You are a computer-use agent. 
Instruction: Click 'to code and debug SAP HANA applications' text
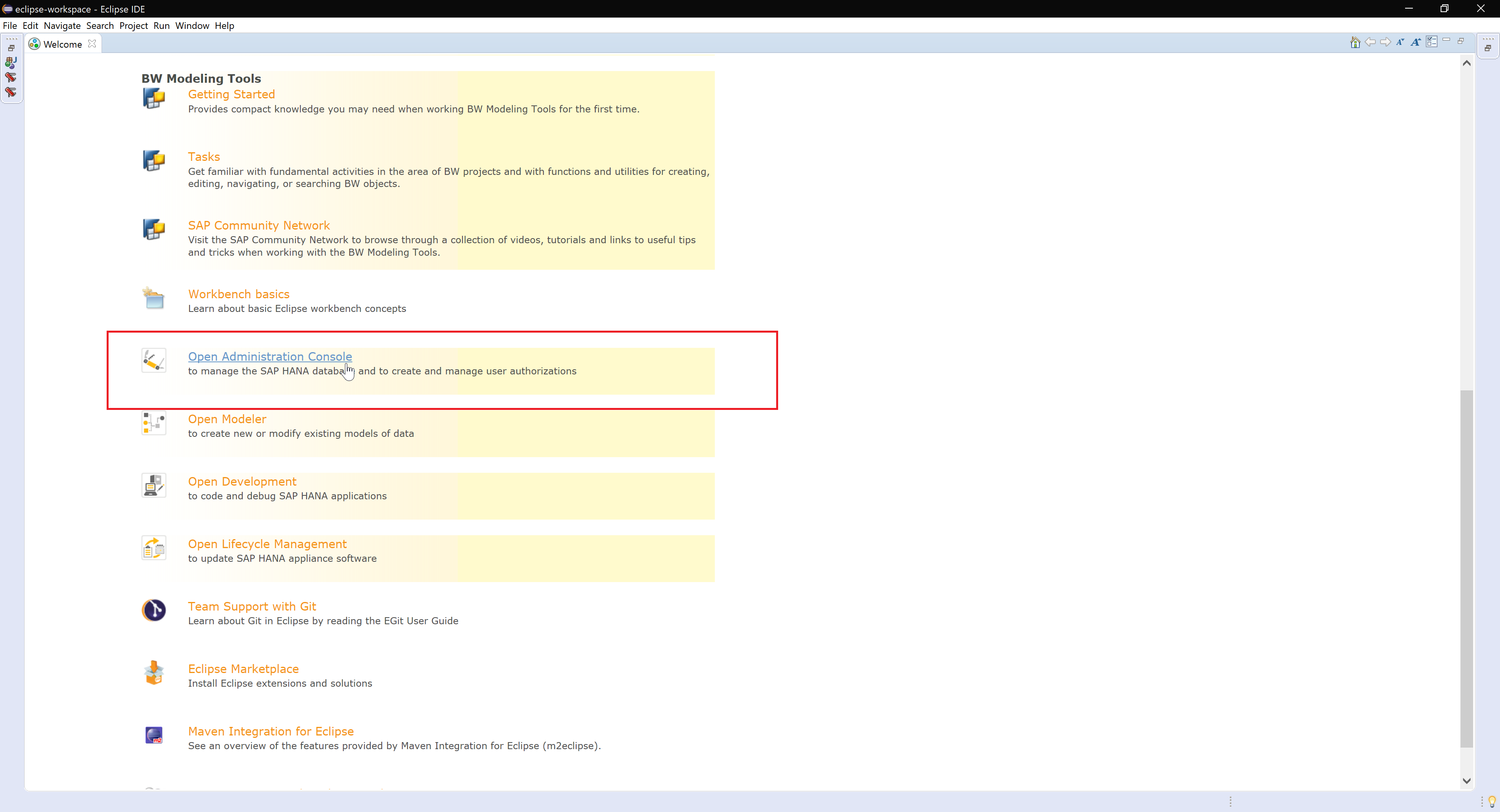point(287,496)
